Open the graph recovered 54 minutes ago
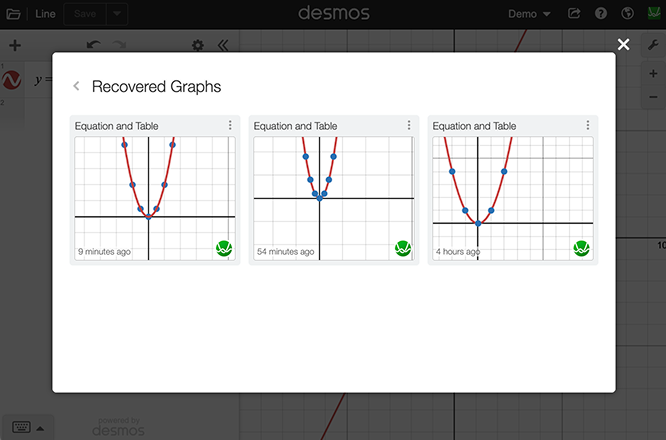This screenshot has width=666, height=440. click(333, 198)
